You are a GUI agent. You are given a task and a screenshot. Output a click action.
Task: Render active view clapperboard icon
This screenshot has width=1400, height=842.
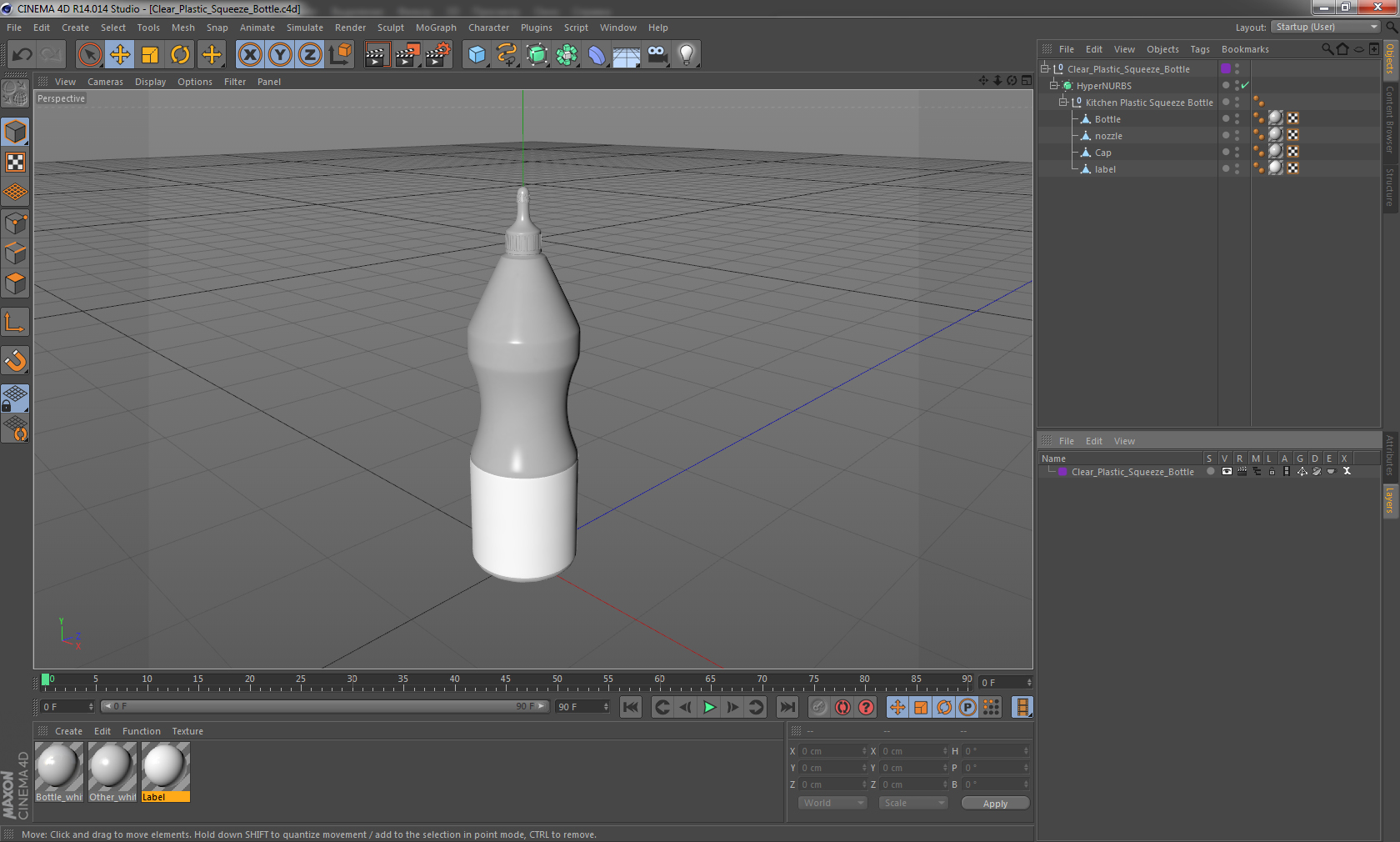(x=377, y=55)
